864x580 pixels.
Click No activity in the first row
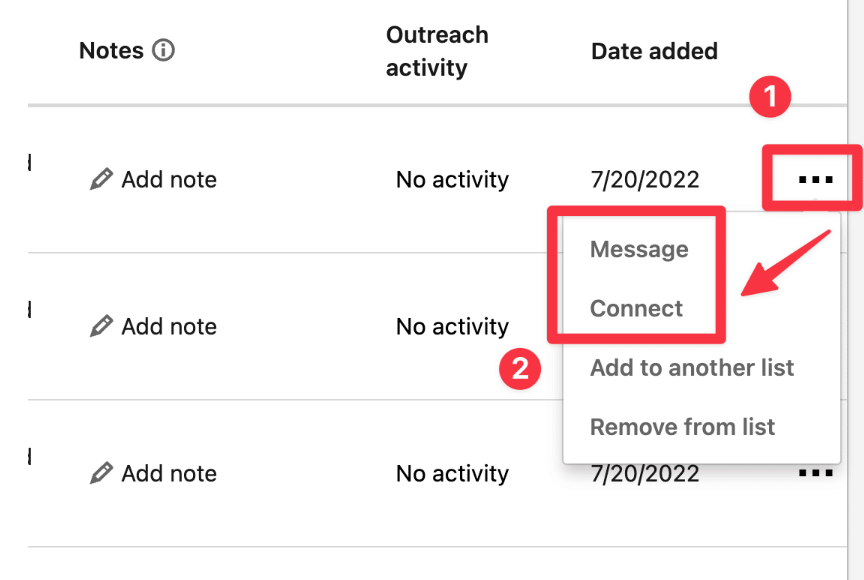pyautogui.click(x=452, y=180)
